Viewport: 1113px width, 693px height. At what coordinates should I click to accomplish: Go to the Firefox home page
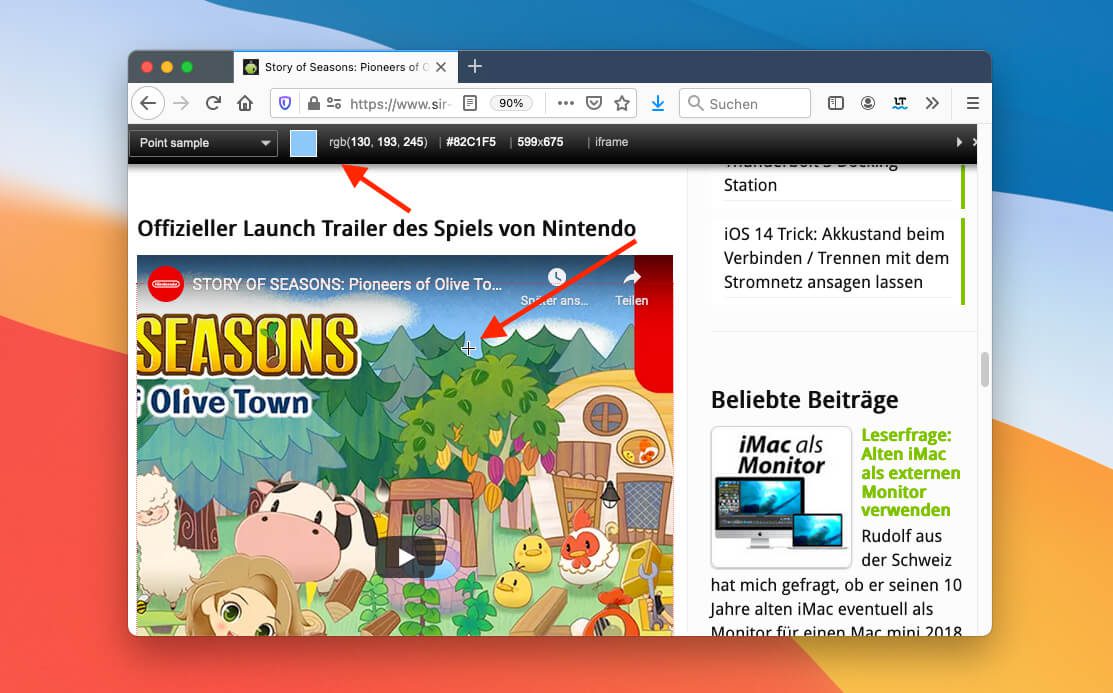[245, 103]
